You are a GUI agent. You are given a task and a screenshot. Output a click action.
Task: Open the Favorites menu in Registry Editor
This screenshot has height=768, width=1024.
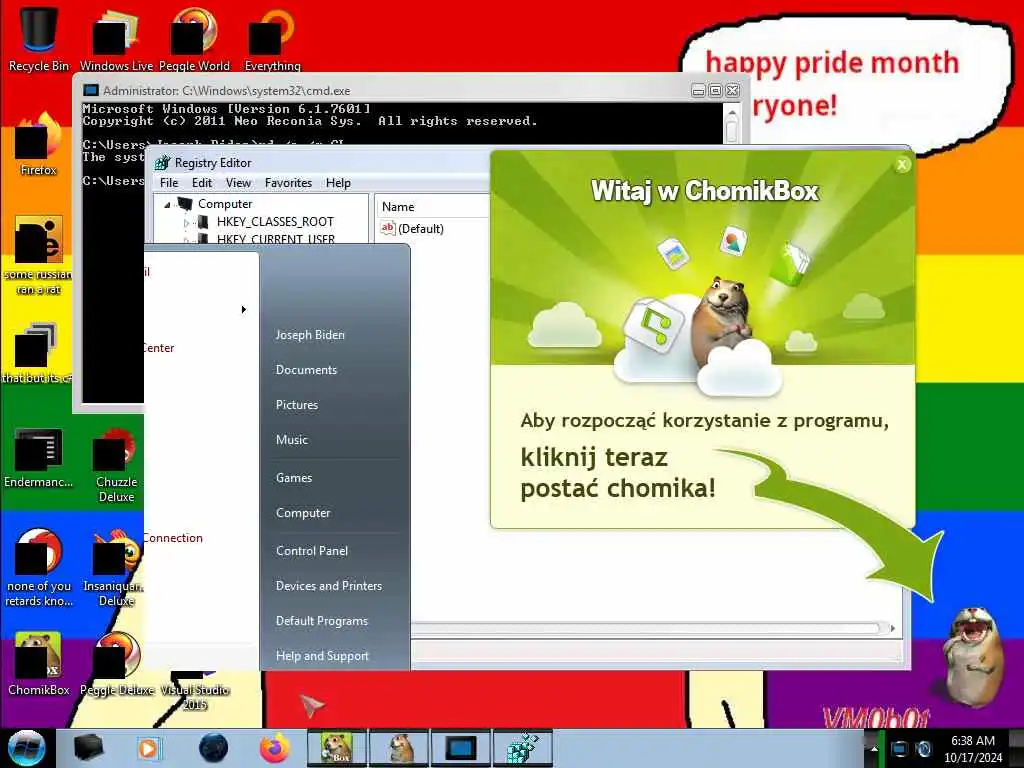[x=288, y=183]
